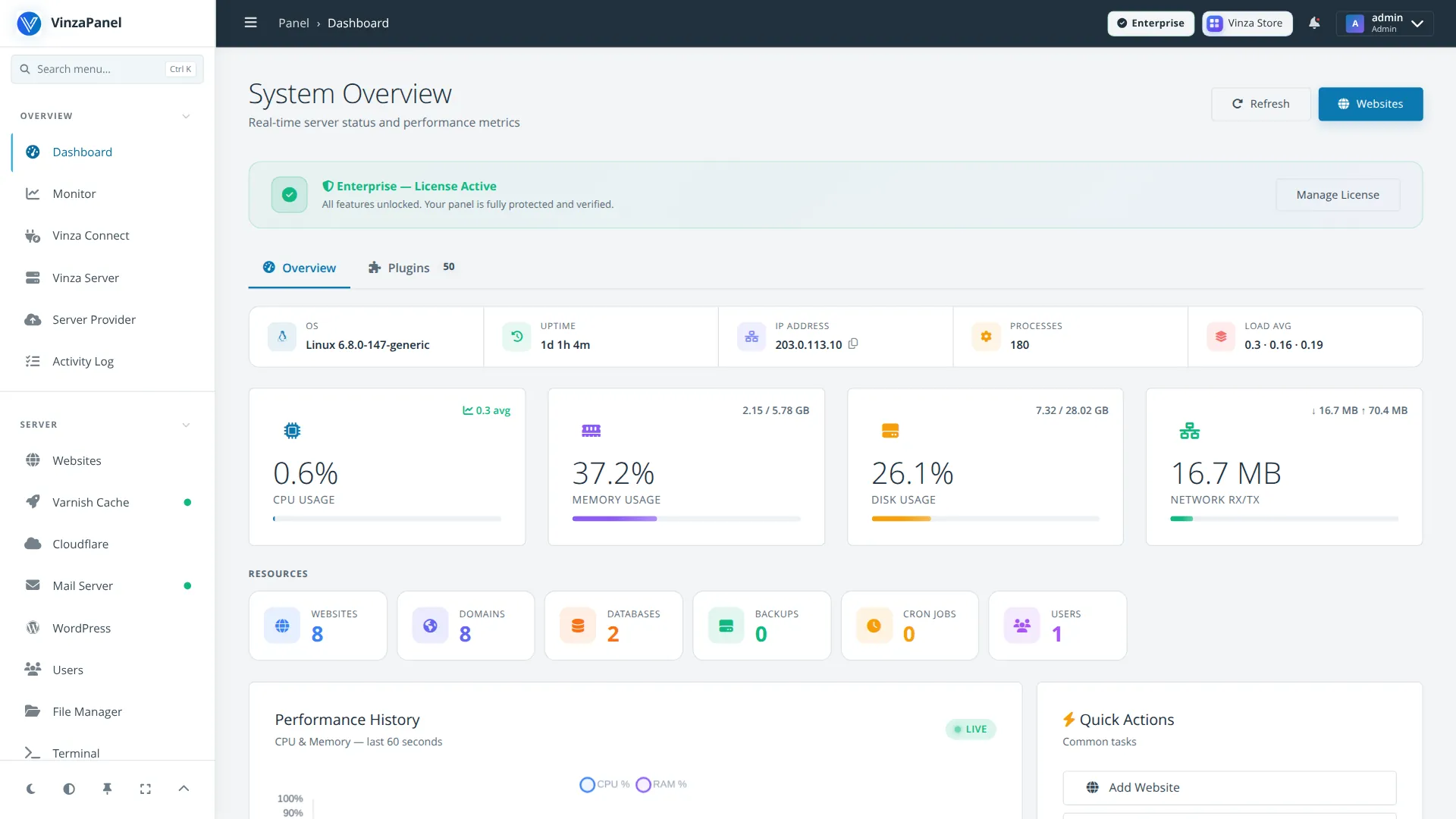The width and height of the screenshot is (1456, 819).
Task: Open the Users group icon in sidebar
Action: [x=33, y=670]
